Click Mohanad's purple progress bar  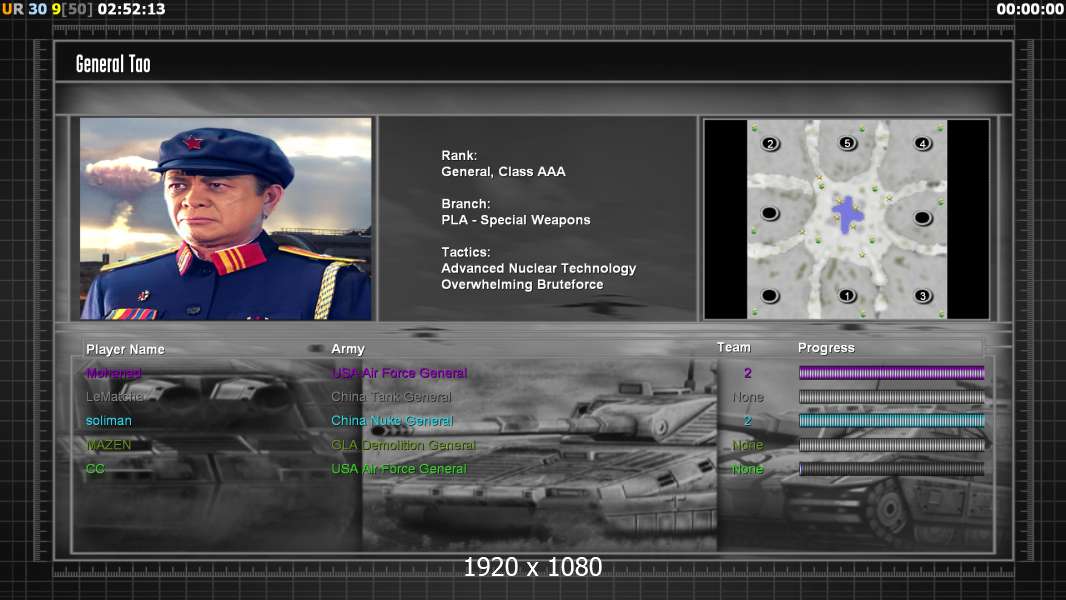coord(891,373)
